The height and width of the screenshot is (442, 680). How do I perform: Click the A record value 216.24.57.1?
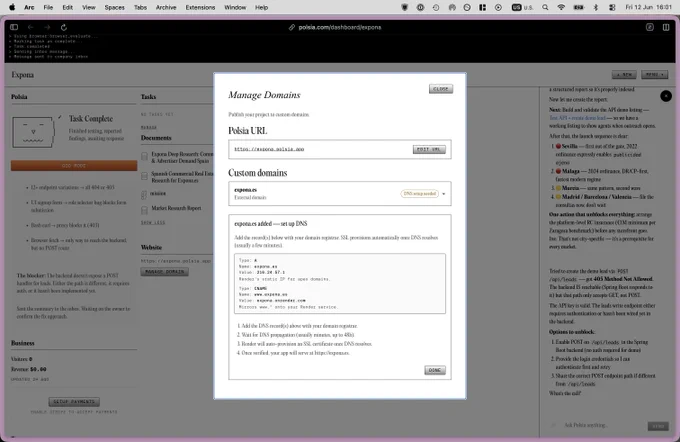click(271, 272)
